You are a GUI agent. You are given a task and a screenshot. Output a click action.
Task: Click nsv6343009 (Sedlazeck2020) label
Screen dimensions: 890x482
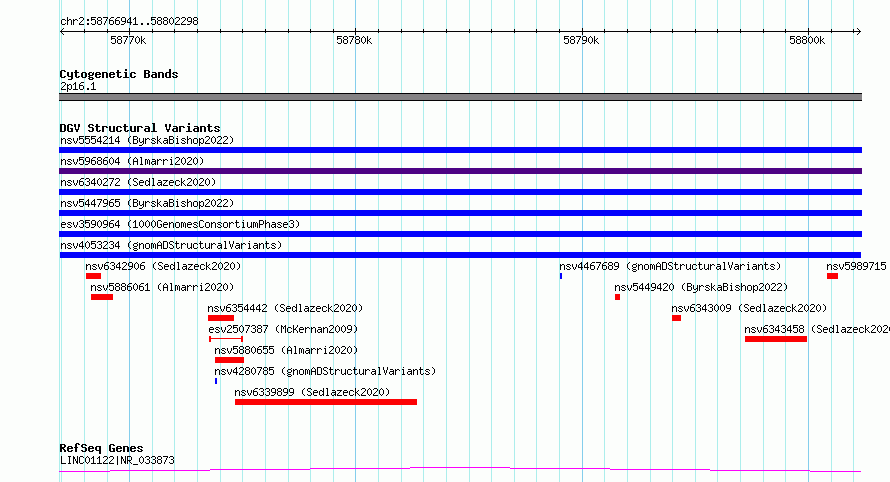tap(749, 308)
